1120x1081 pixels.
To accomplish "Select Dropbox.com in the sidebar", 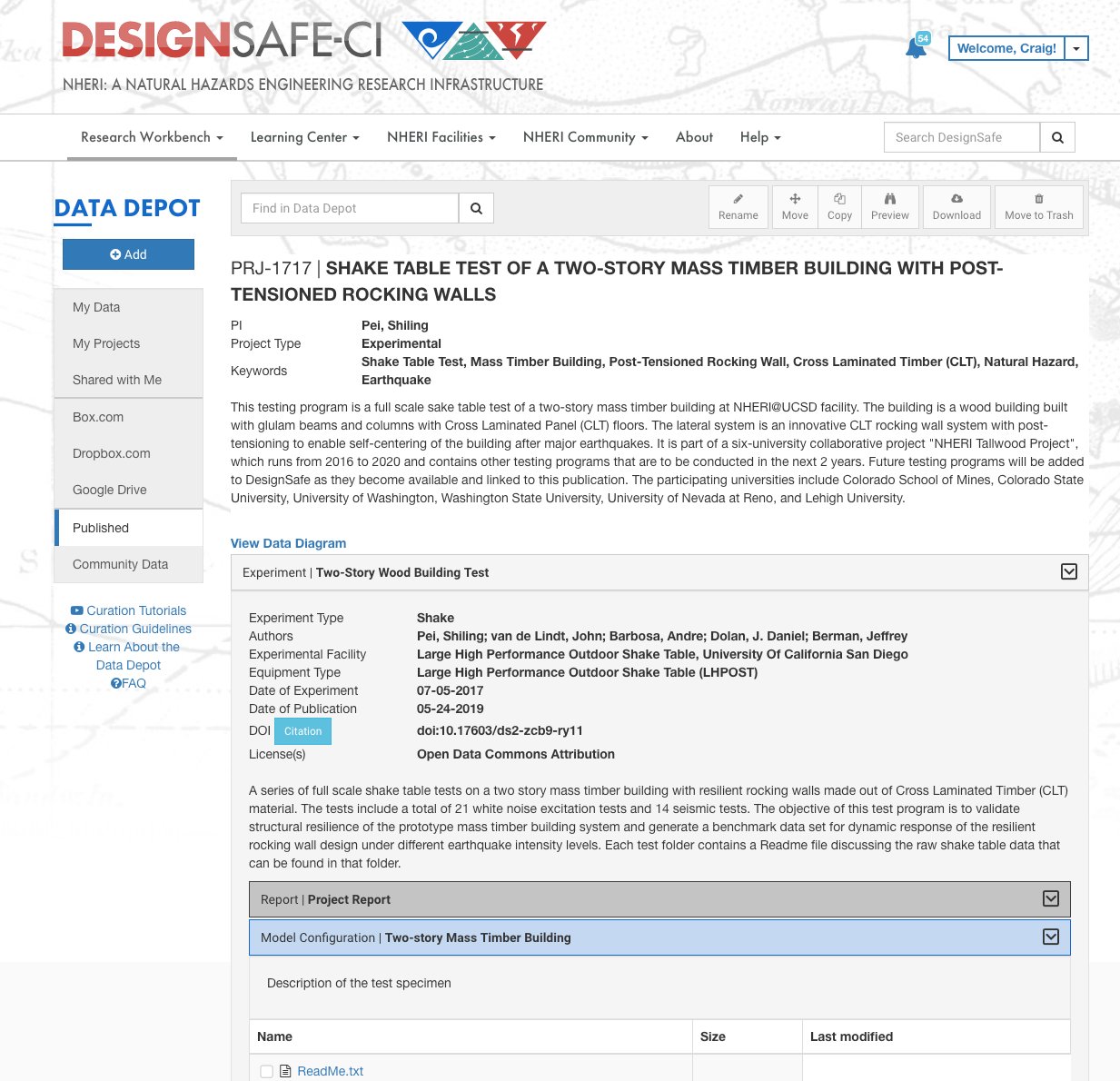I will pyautogui.click(x=128, y=453).
